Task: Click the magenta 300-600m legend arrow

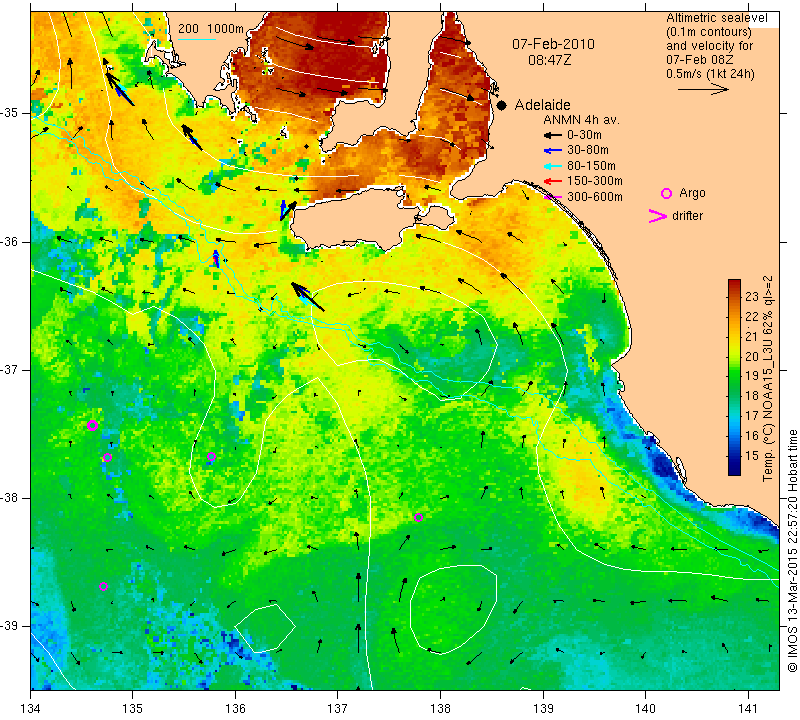Action: [x=553, y=197]
